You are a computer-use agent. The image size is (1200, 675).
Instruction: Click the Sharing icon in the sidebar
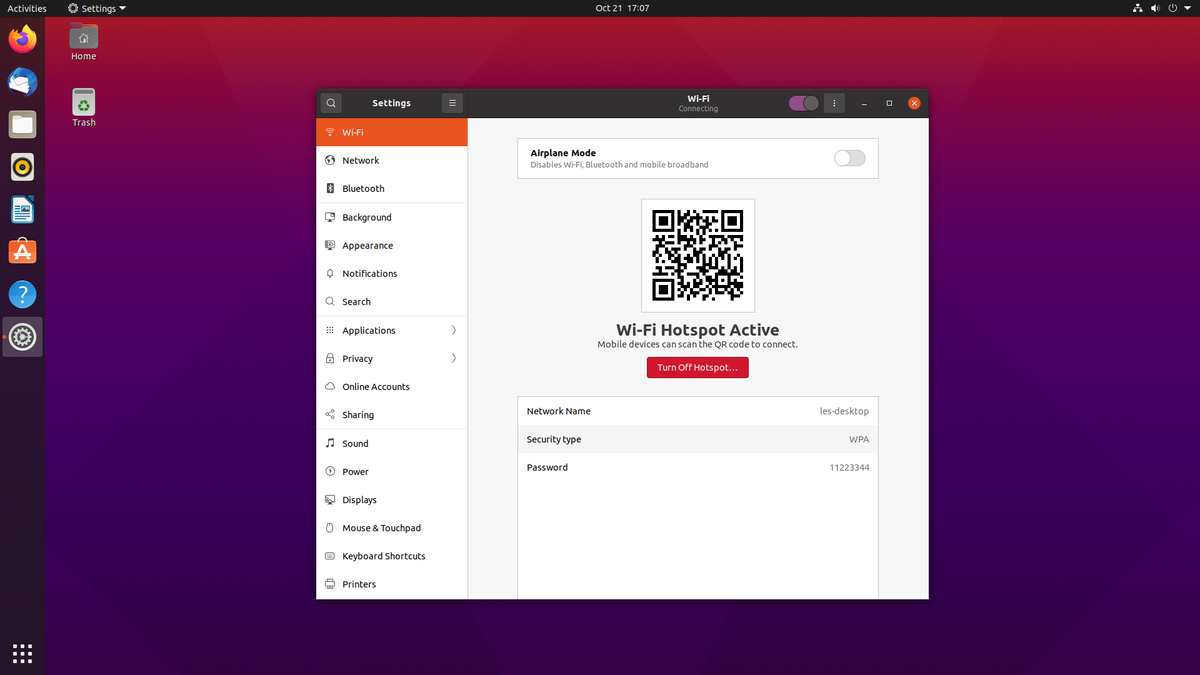click(330, 414)
